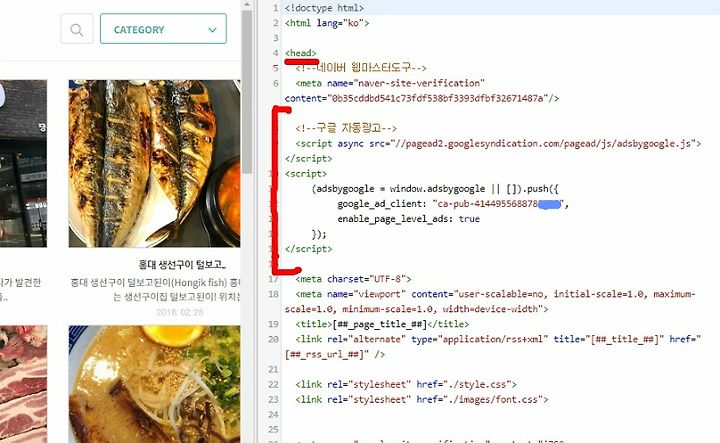Click the '<meta charset="UTF-8">' line
Viewport: 720px width, 443px height.
tap(353, 279)
